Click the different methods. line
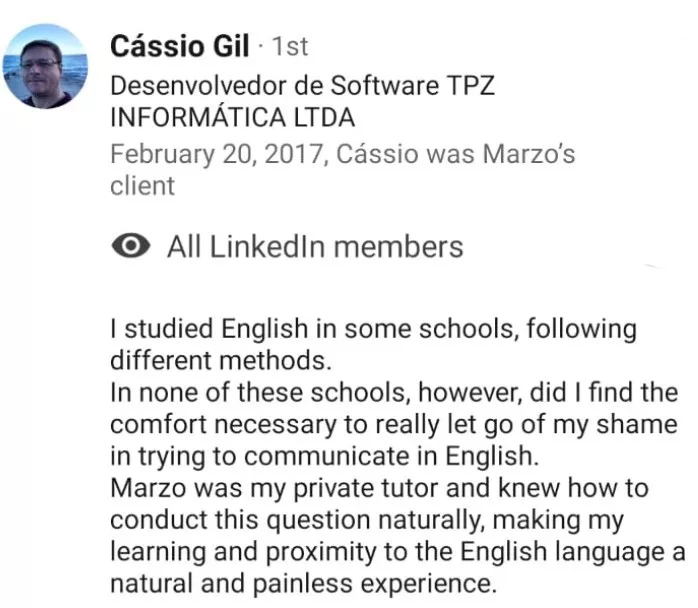The width and height of the screenshot is (698, 608). tap(221, 360)
